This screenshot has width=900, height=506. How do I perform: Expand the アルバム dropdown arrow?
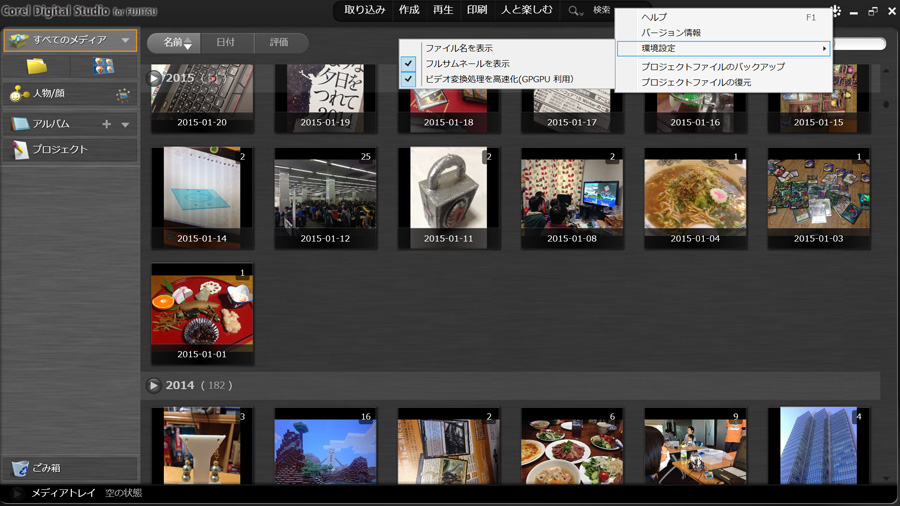126,124
